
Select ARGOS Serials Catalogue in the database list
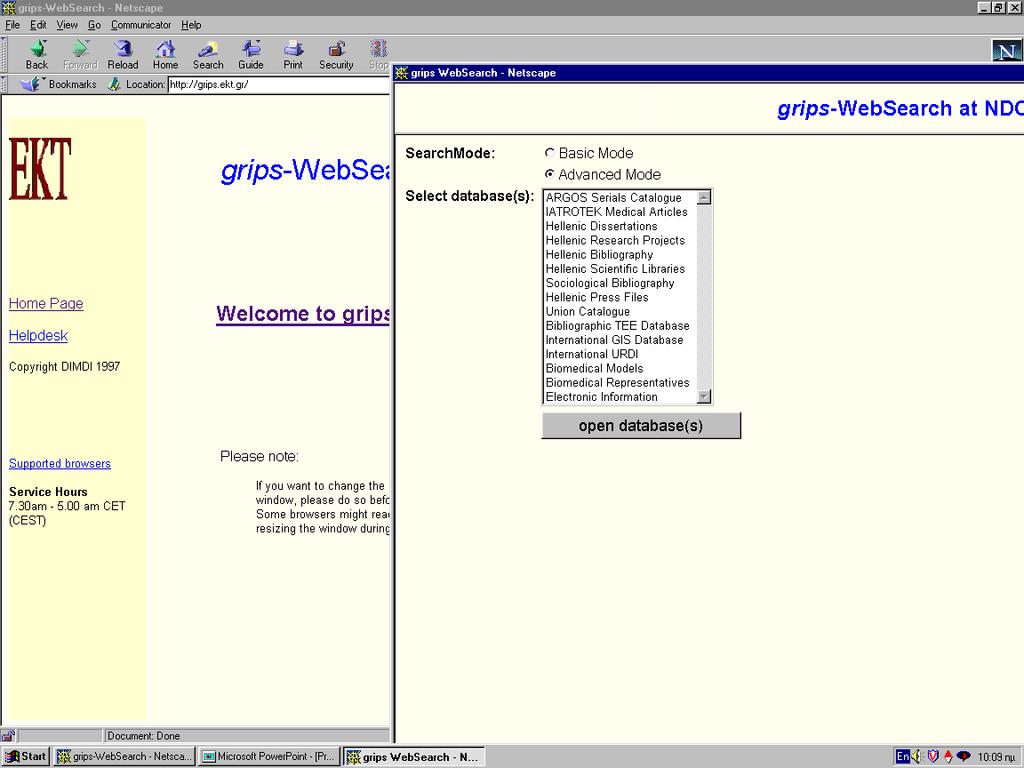(x=614, y=198)
